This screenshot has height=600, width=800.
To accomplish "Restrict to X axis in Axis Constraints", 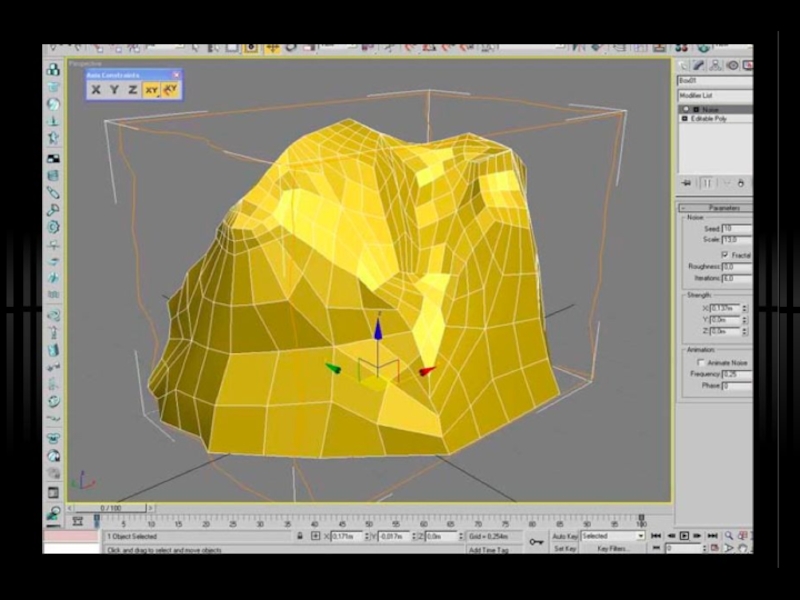I will click(96, 90).
